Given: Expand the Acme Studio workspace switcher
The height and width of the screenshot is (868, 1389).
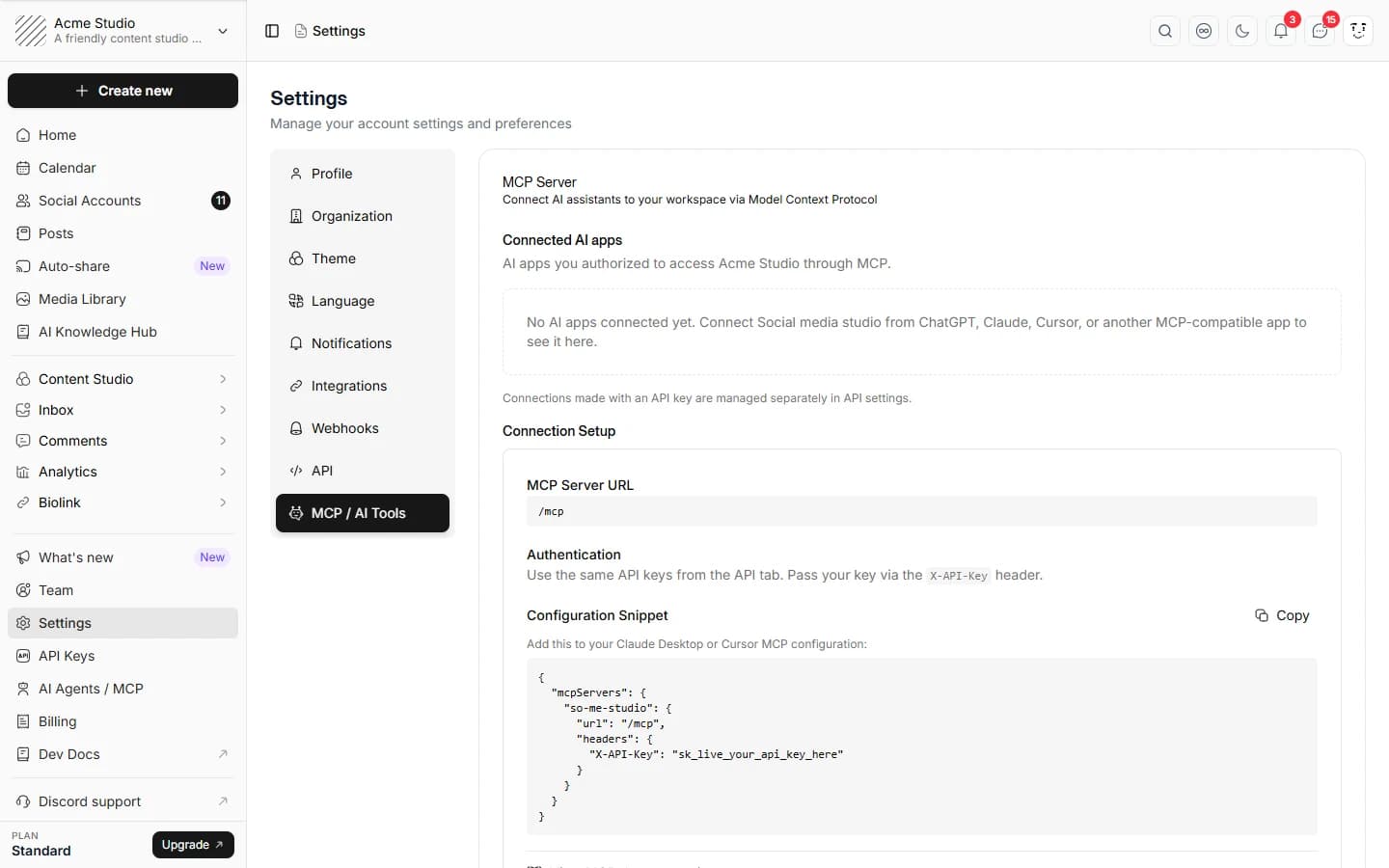Looking at the screenshot, I should [223, 31].
